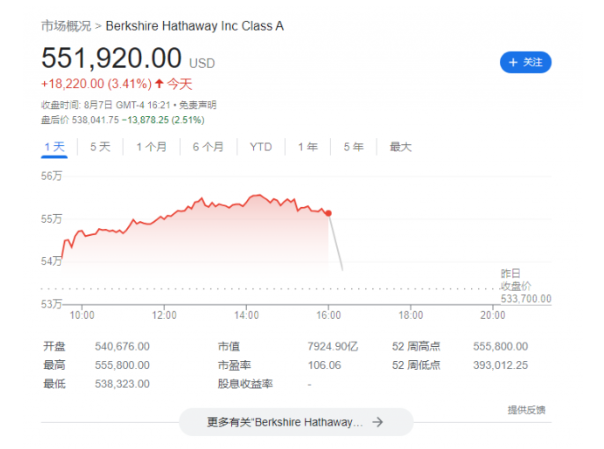Click the red closing price dot on chart

pyautogui.click(x=328, y=213)
